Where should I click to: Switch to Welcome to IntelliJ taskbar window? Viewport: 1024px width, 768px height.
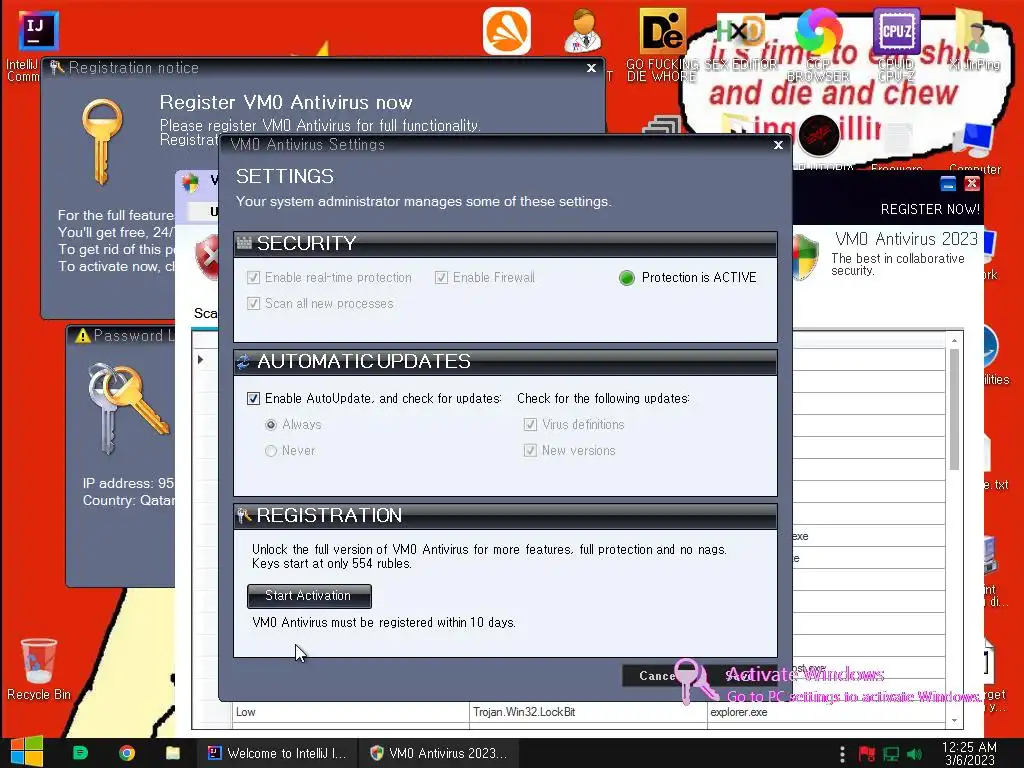(x=278, y=753)
